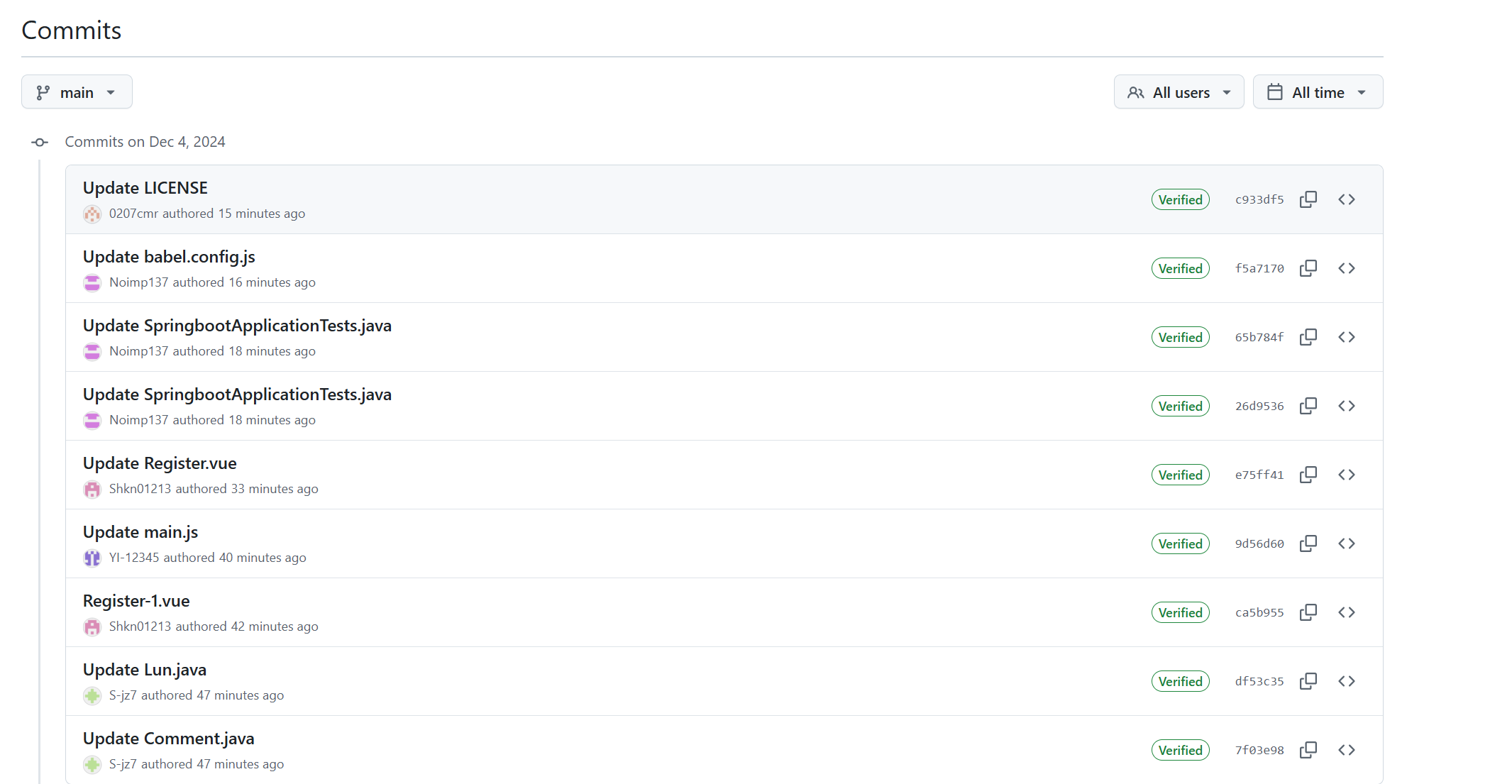
Task: Open the Register-1.vue commit
Action: point(136,601)
